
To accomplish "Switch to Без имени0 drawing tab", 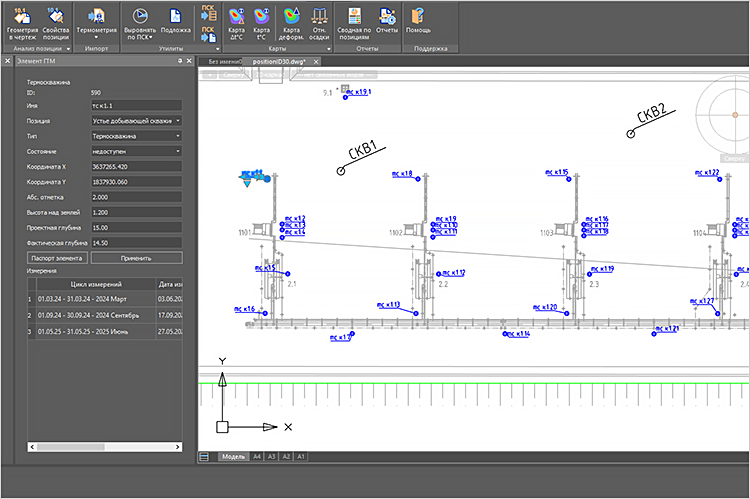I will coord(225,62).
